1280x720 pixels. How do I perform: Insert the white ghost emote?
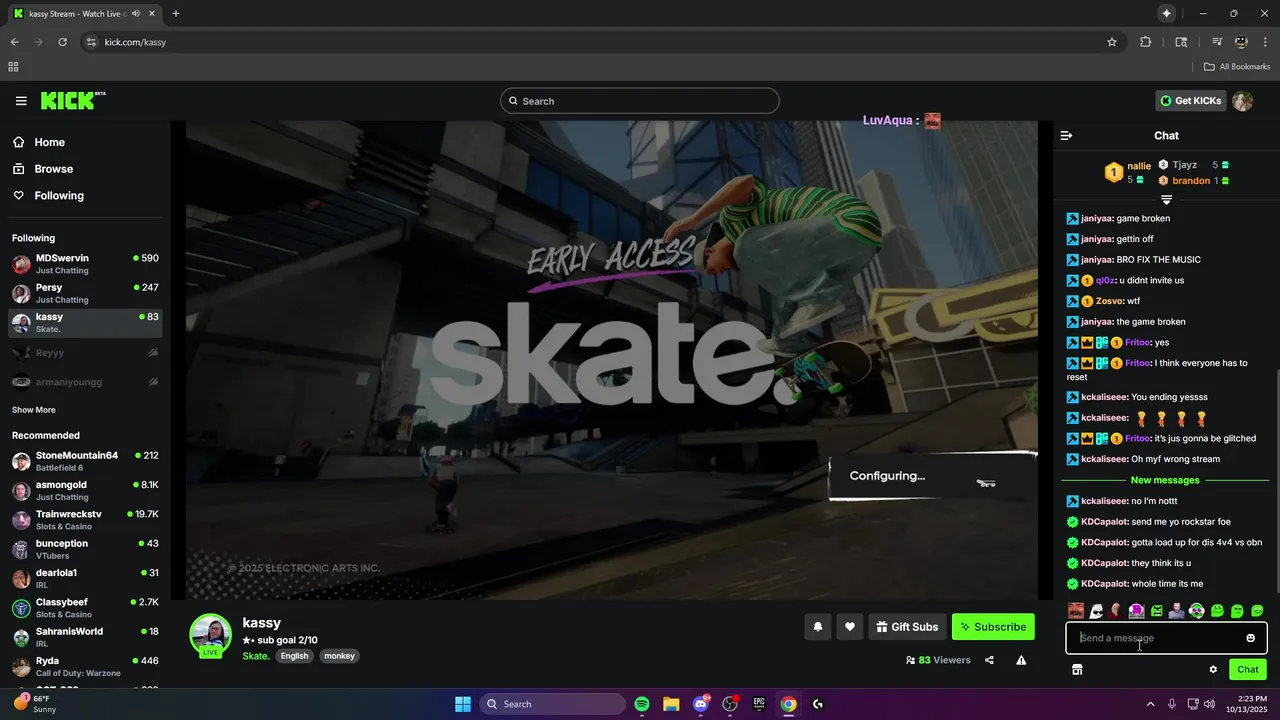click(1096, 611)
